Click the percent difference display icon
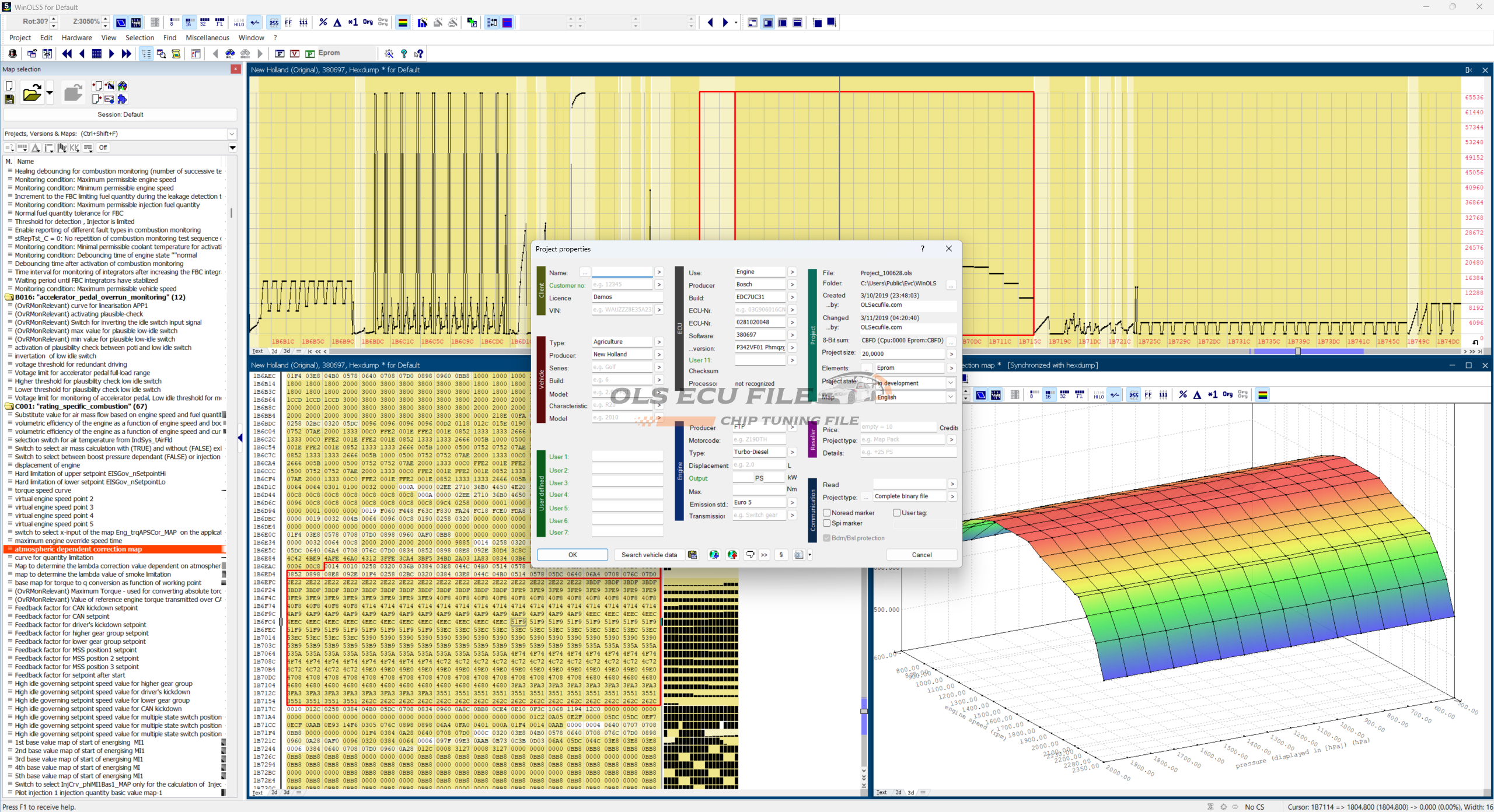The image size is (1494, 812). [323, 23]
